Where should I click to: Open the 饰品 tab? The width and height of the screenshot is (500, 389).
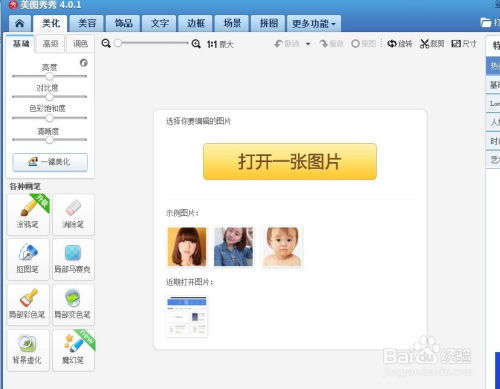tap(123, 23)
